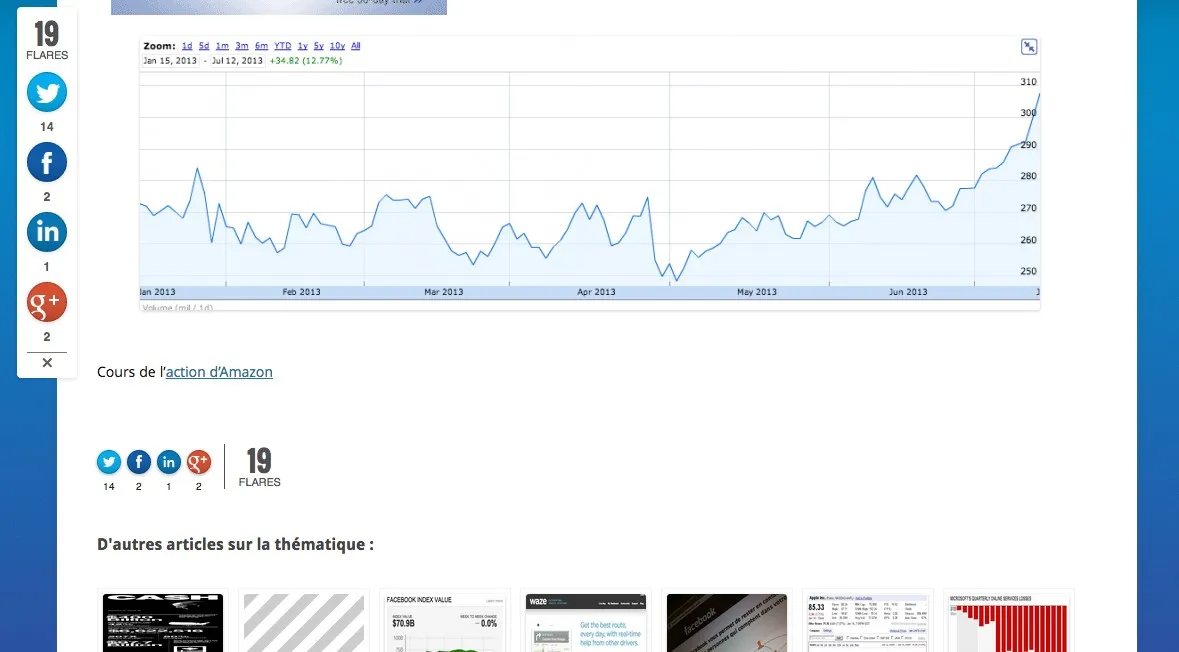Open the Microsoft online services losses thumbnail
1179x652 pixels.
1009,623
